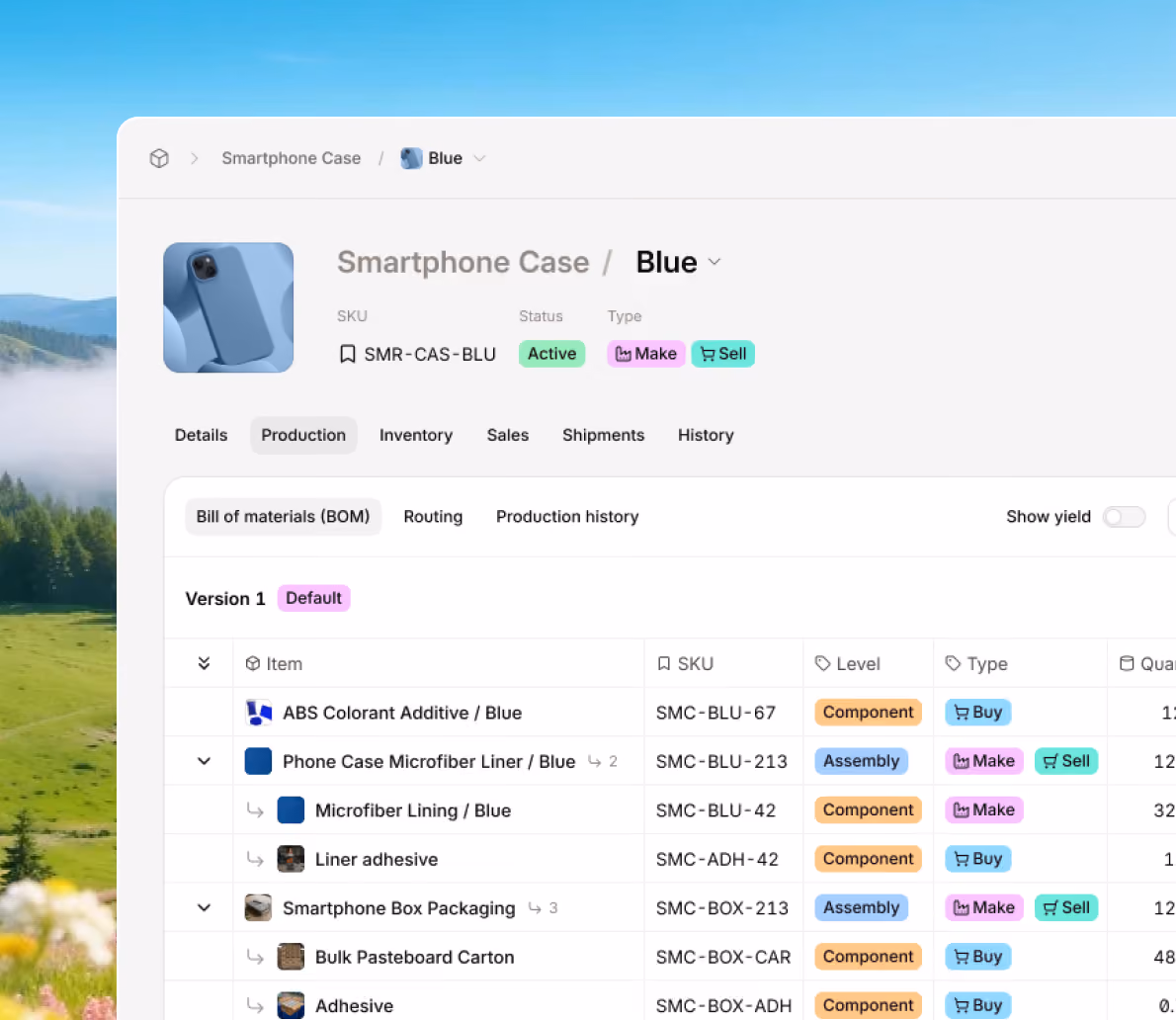The image size is (1176, 1020).
Task: Click Component badge on ABS Colorant Additive row
Action: pos(868,713)
